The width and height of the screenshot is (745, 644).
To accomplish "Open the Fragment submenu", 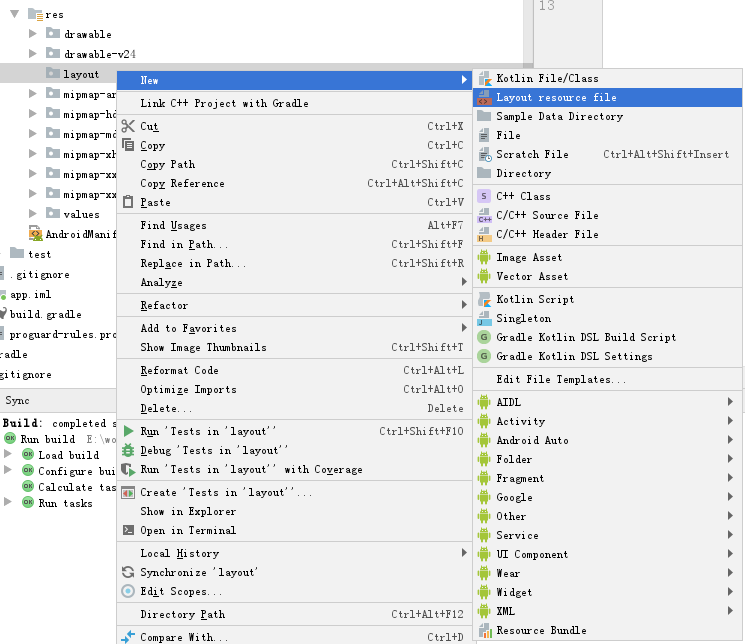I will pos(608,478).
